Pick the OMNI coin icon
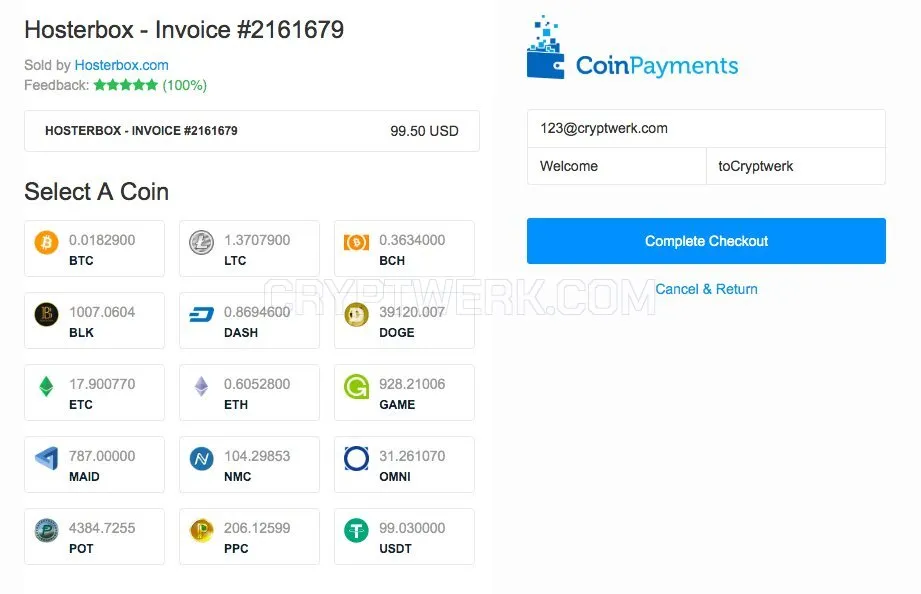Screen dimensions: 921x594 coord(357,458)
